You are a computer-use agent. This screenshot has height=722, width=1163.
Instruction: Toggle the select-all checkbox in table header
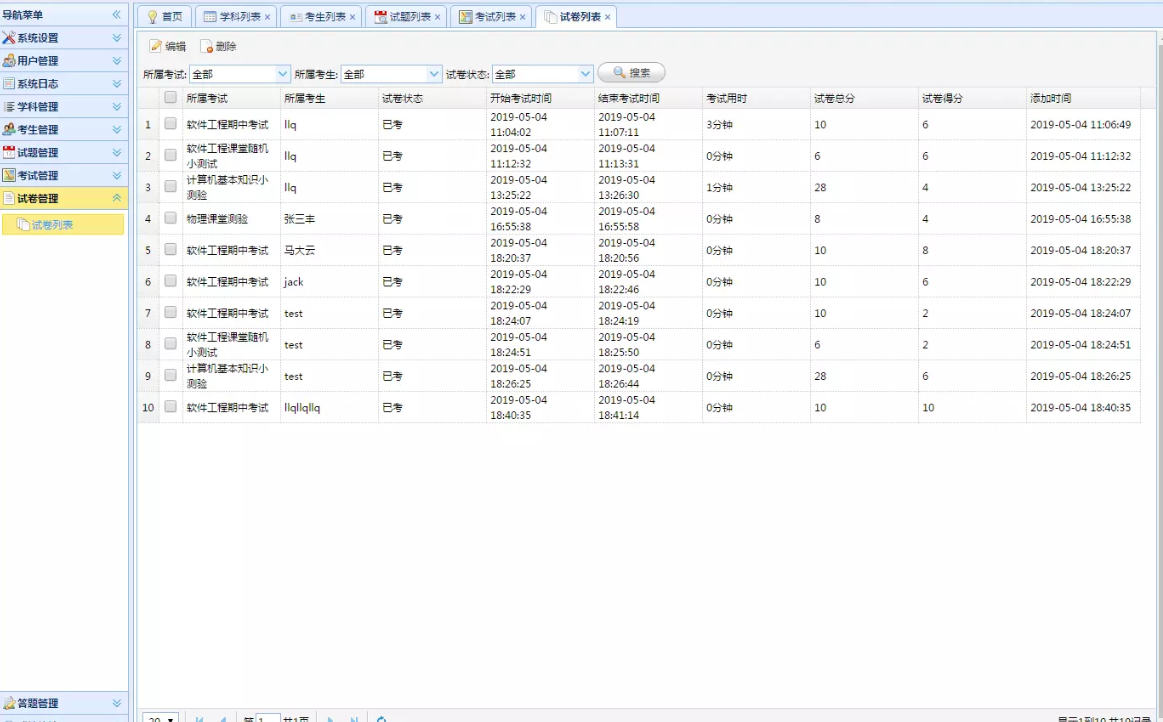point(171,97)
